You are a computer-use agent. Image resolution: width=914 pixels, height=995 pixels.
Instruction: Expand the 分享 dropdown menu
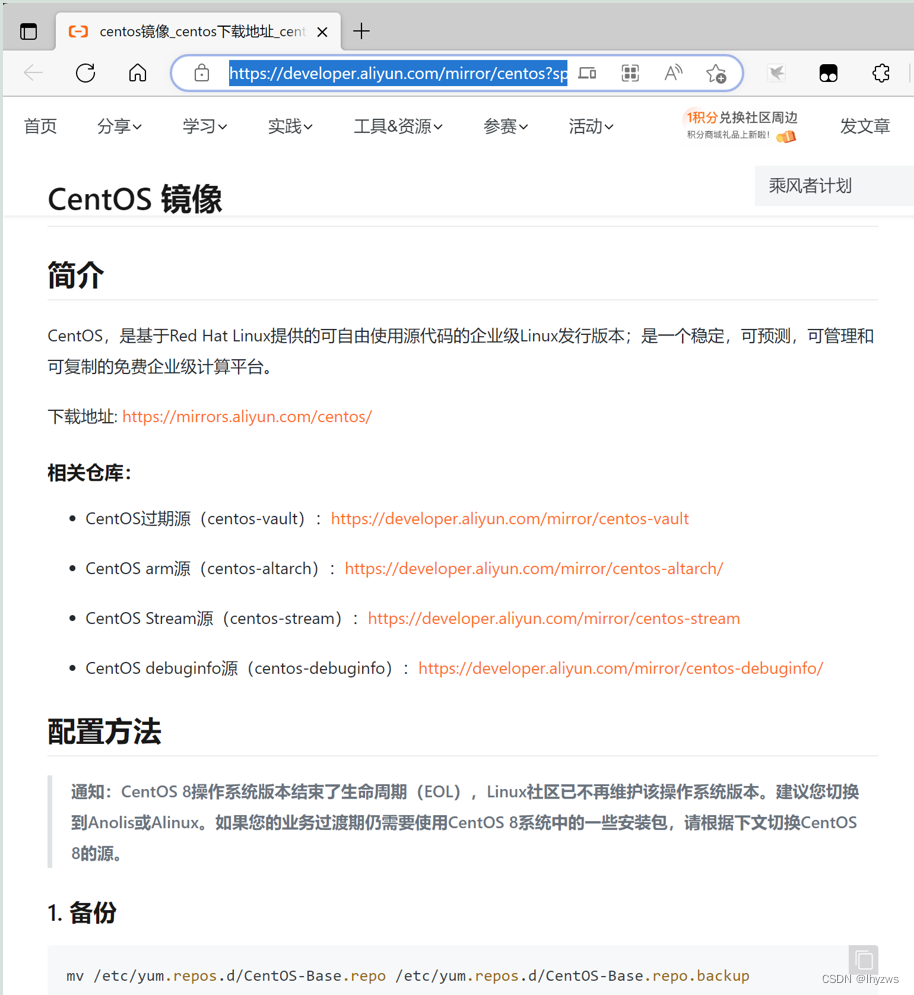point(119,126)
